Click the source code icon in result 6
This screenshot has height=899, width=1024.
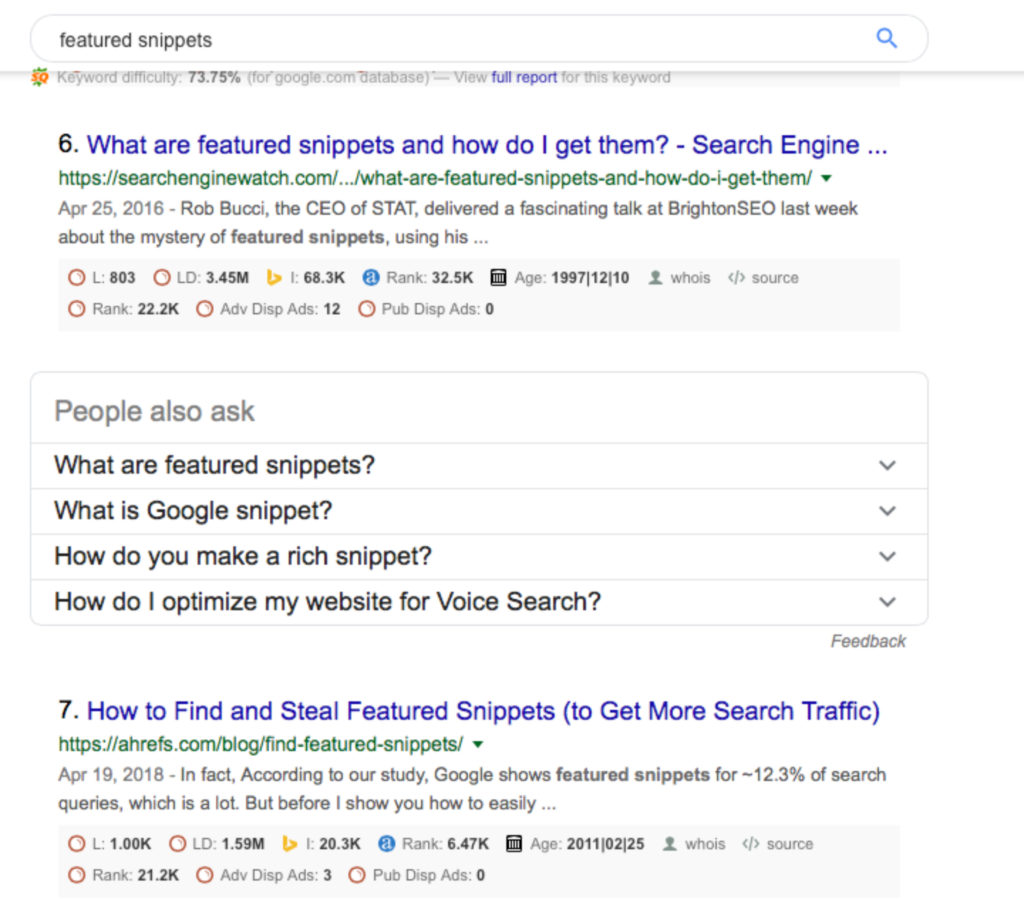(x=736, y=277)
